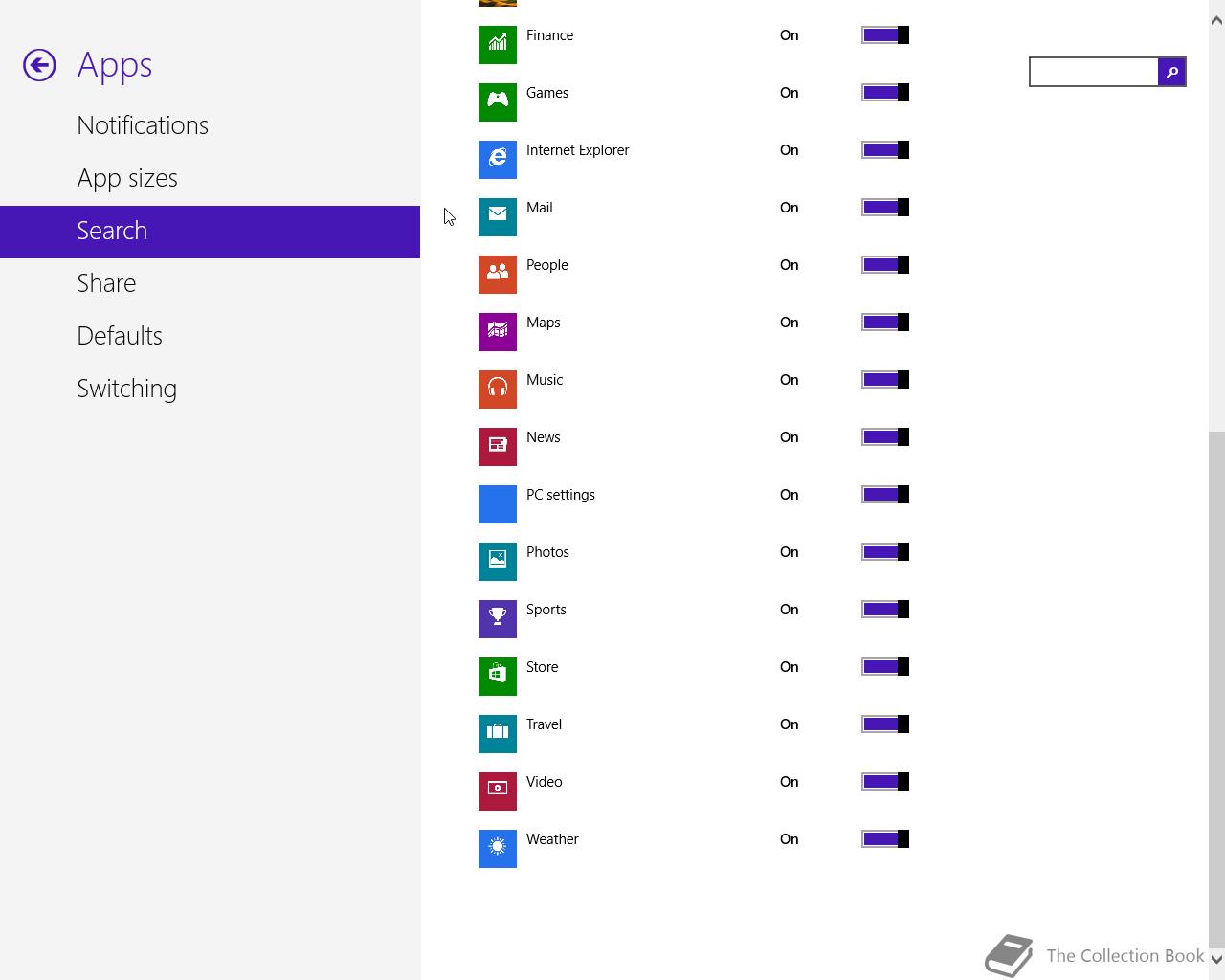Click the News app icon

(x=498, y=447)
